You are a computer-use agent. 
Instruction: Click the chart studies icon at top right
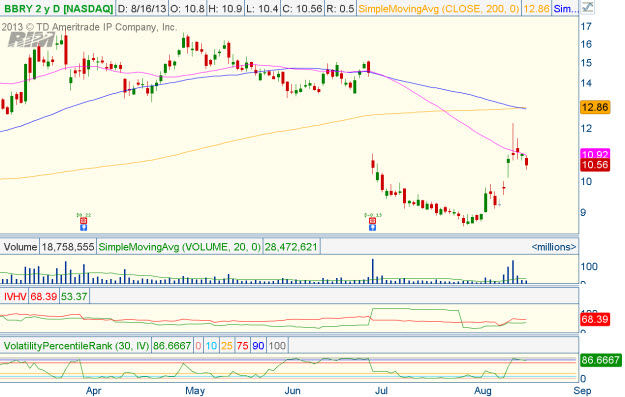pyautogui.click(x=587, y=7)
